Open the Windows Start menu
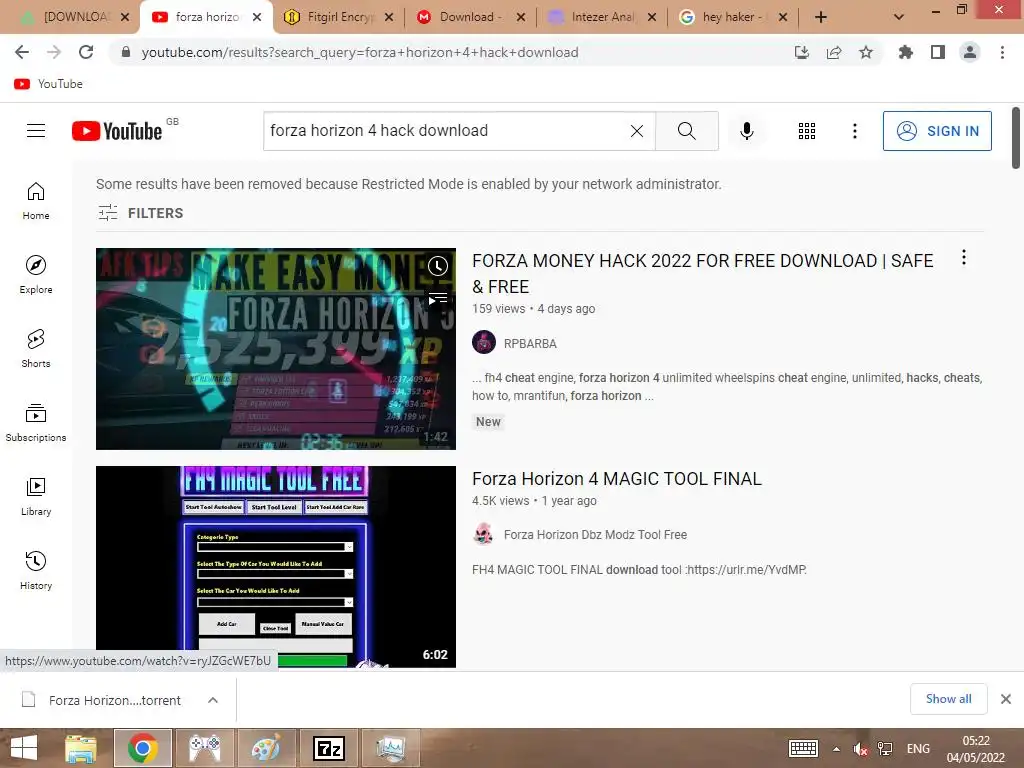Screen dimensions: 1024x768 pos(24,748)
